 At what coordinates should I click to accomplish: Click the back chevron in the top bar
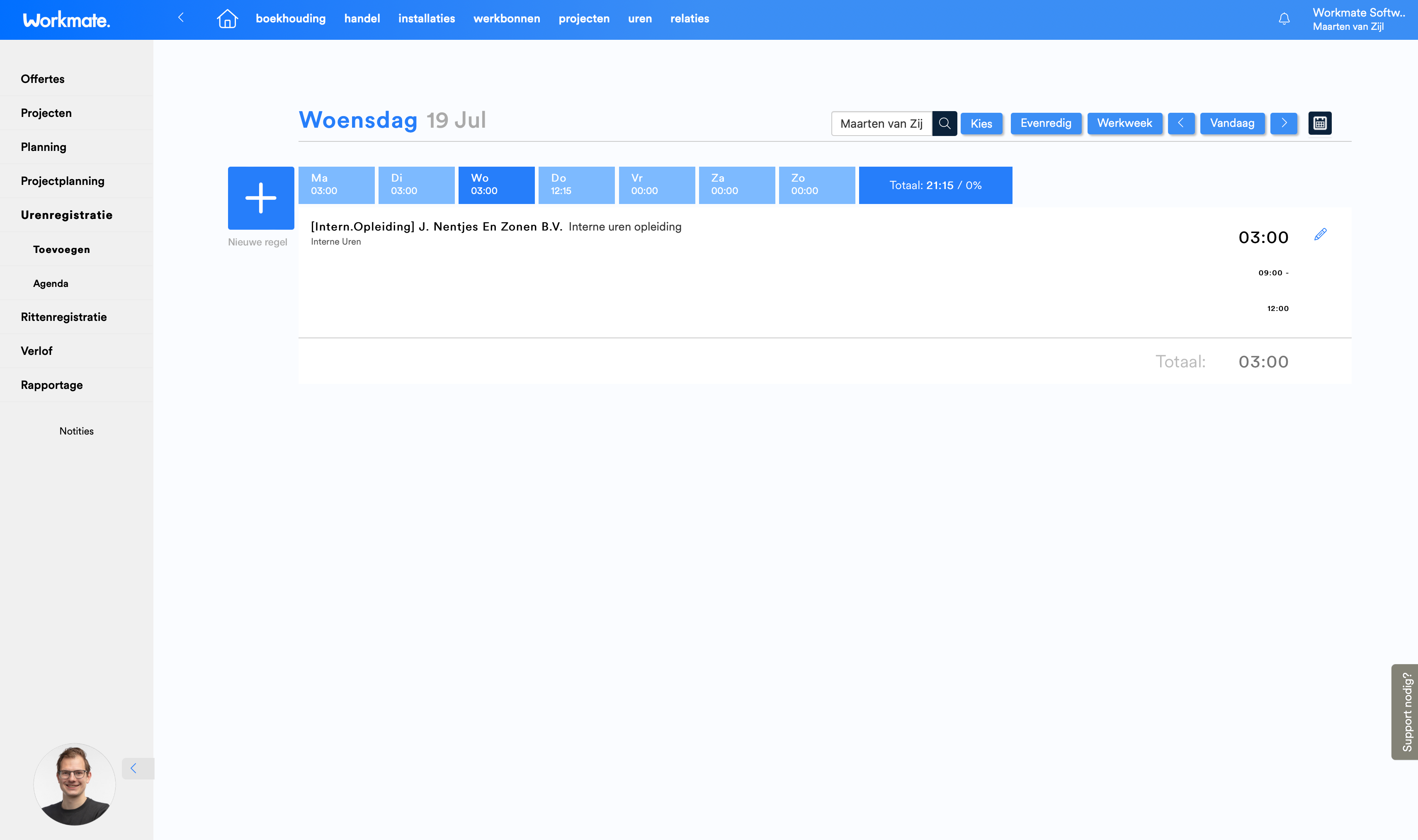pos(181,17)
